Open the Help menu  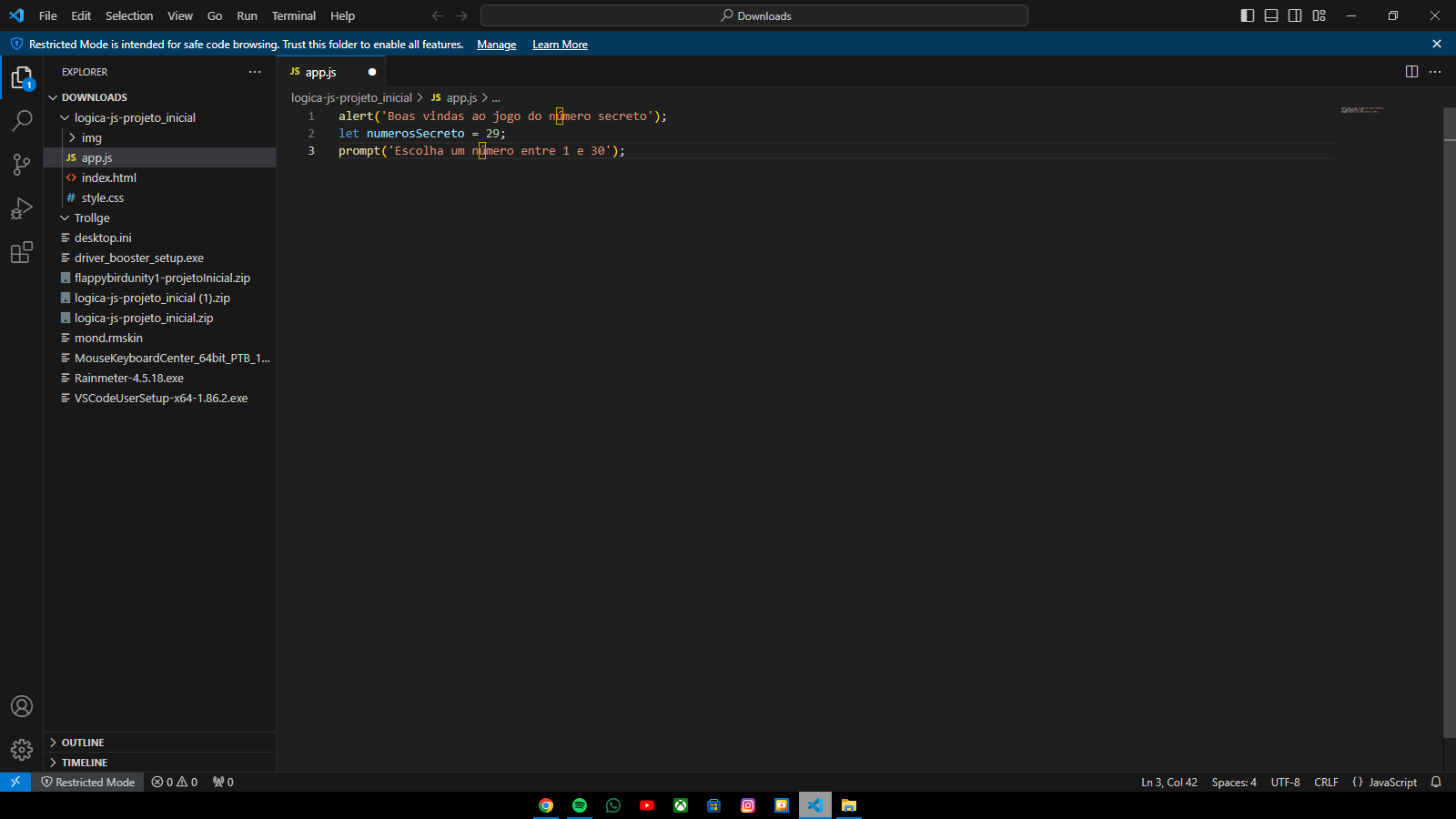pyautogui.click(x=343, y=15)
